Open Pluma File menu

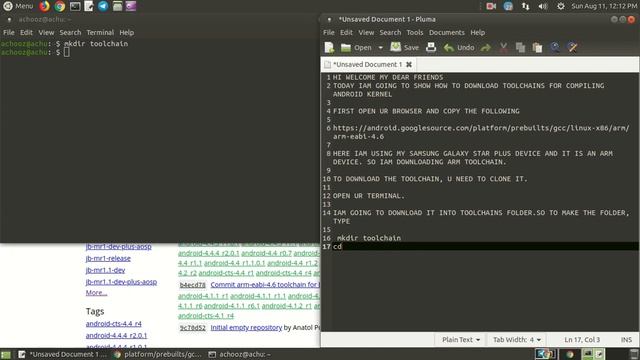[329, 32]
